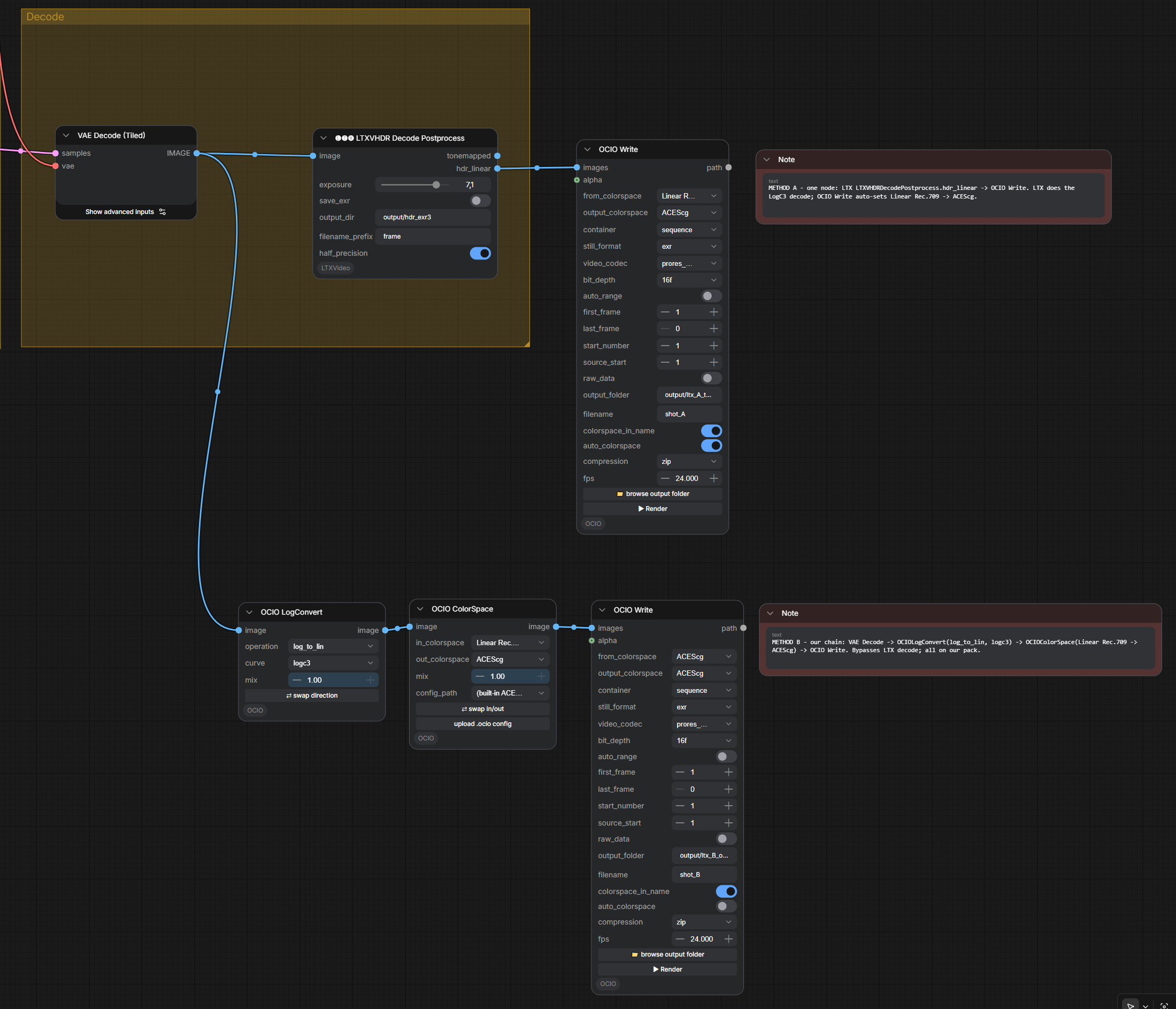
Task: Click the hdr_linear output port
Action: 497,169
